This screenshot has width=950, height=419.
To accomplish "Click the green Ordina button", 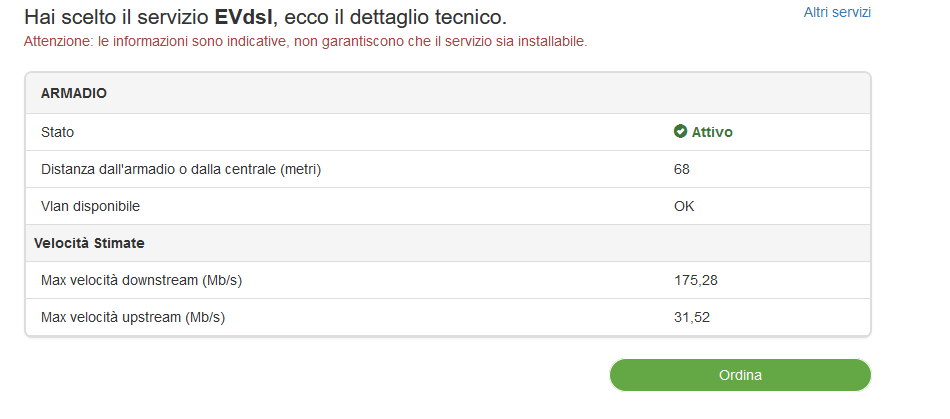I will click(740, 375).
